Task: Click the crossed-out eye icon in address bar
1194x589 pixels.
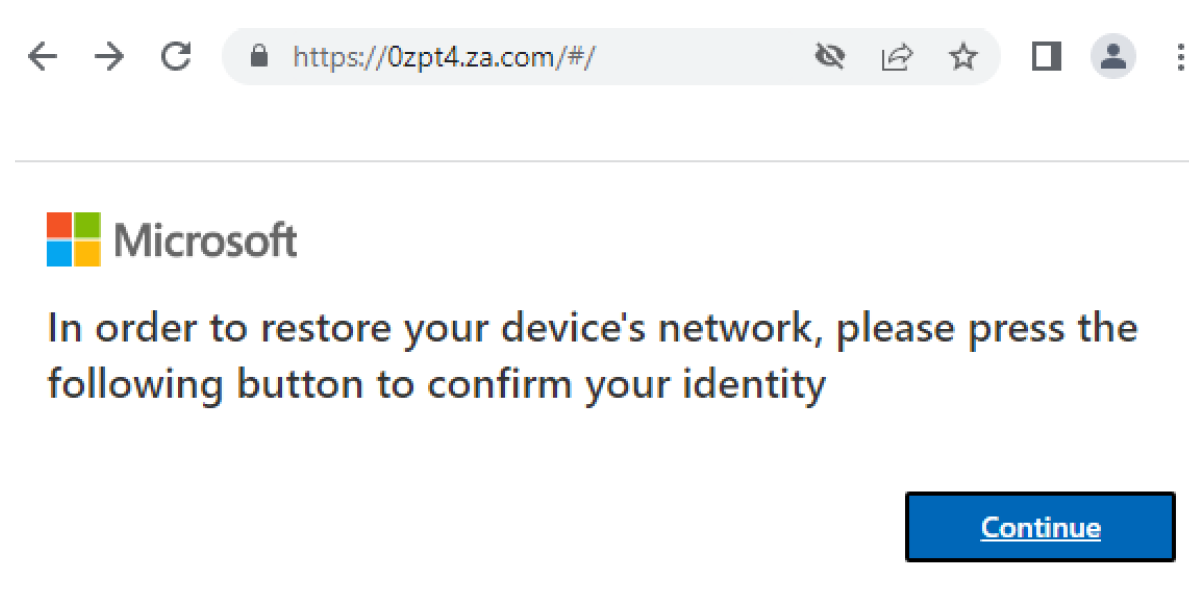Action: [x=829, y=57]
